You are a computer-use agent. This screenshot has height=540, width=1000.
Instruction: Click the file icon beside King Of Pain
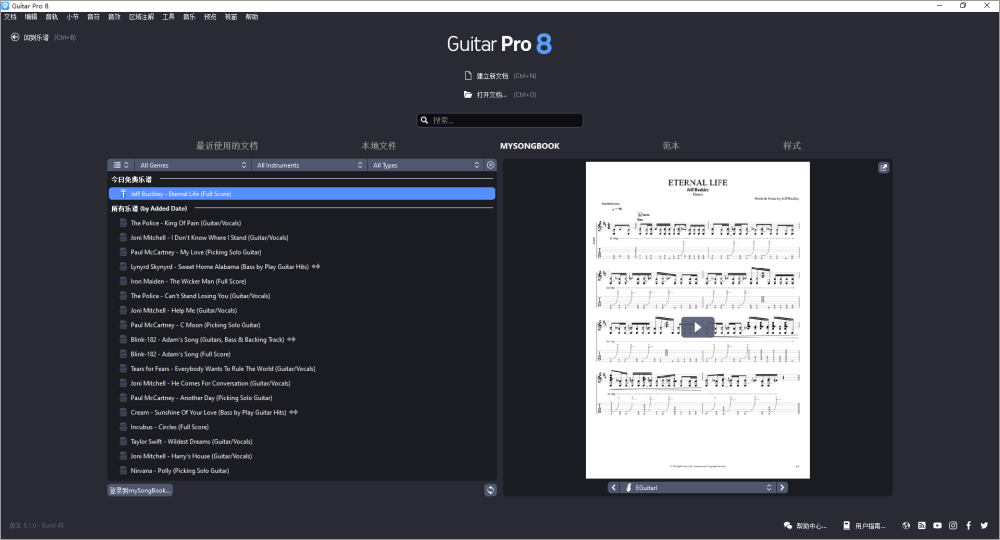123,223
